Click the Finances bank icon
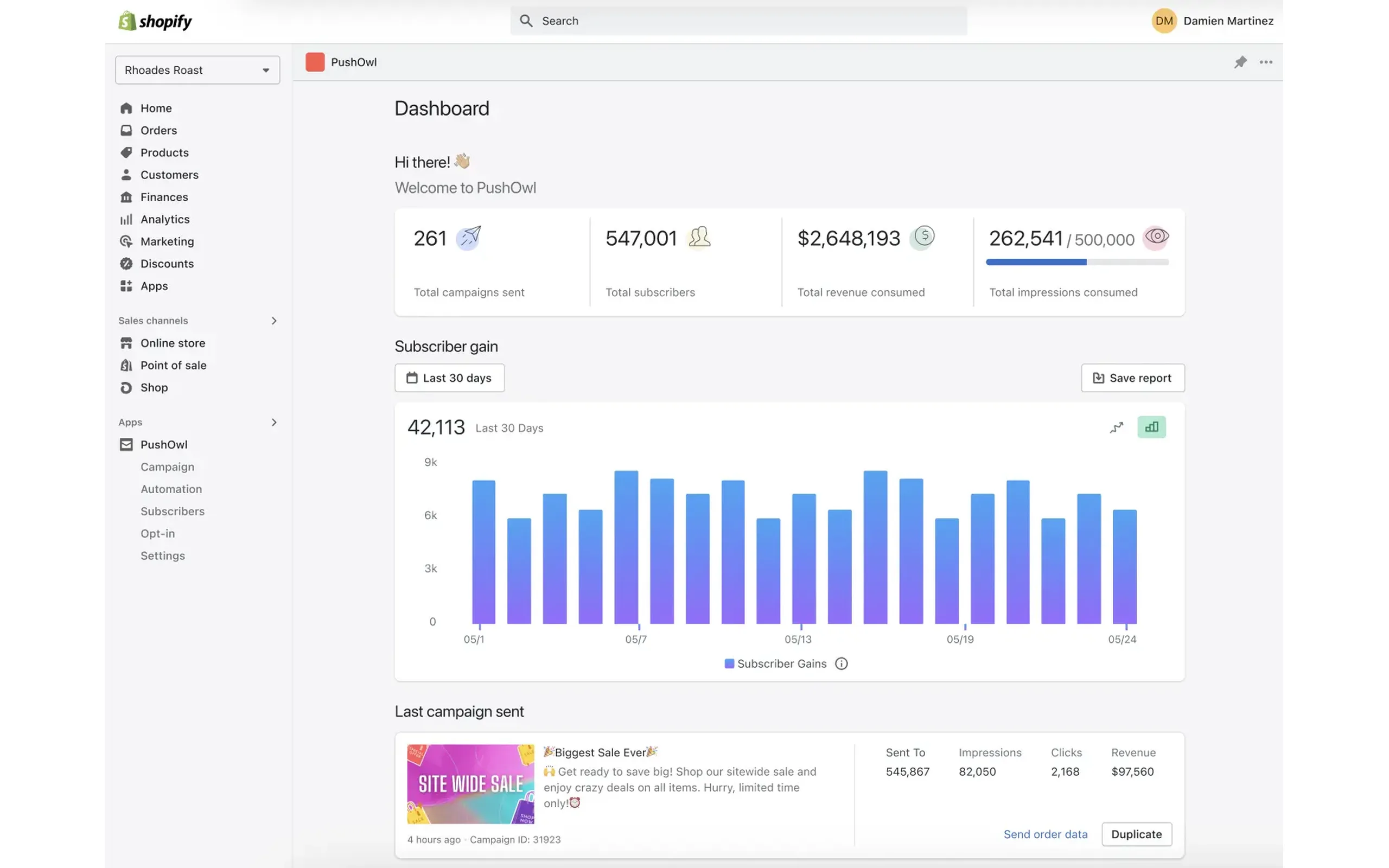 126,197
